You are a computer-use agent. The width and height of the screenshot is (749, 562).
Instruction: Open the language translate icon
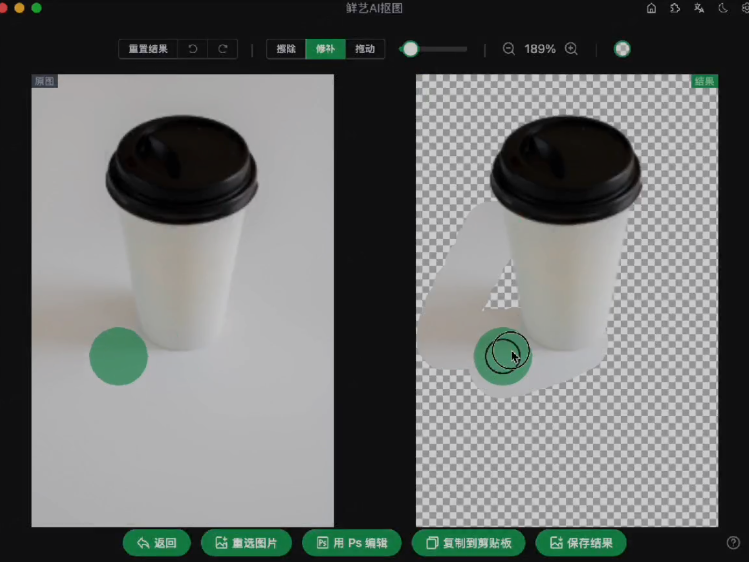tap(699, 8)
